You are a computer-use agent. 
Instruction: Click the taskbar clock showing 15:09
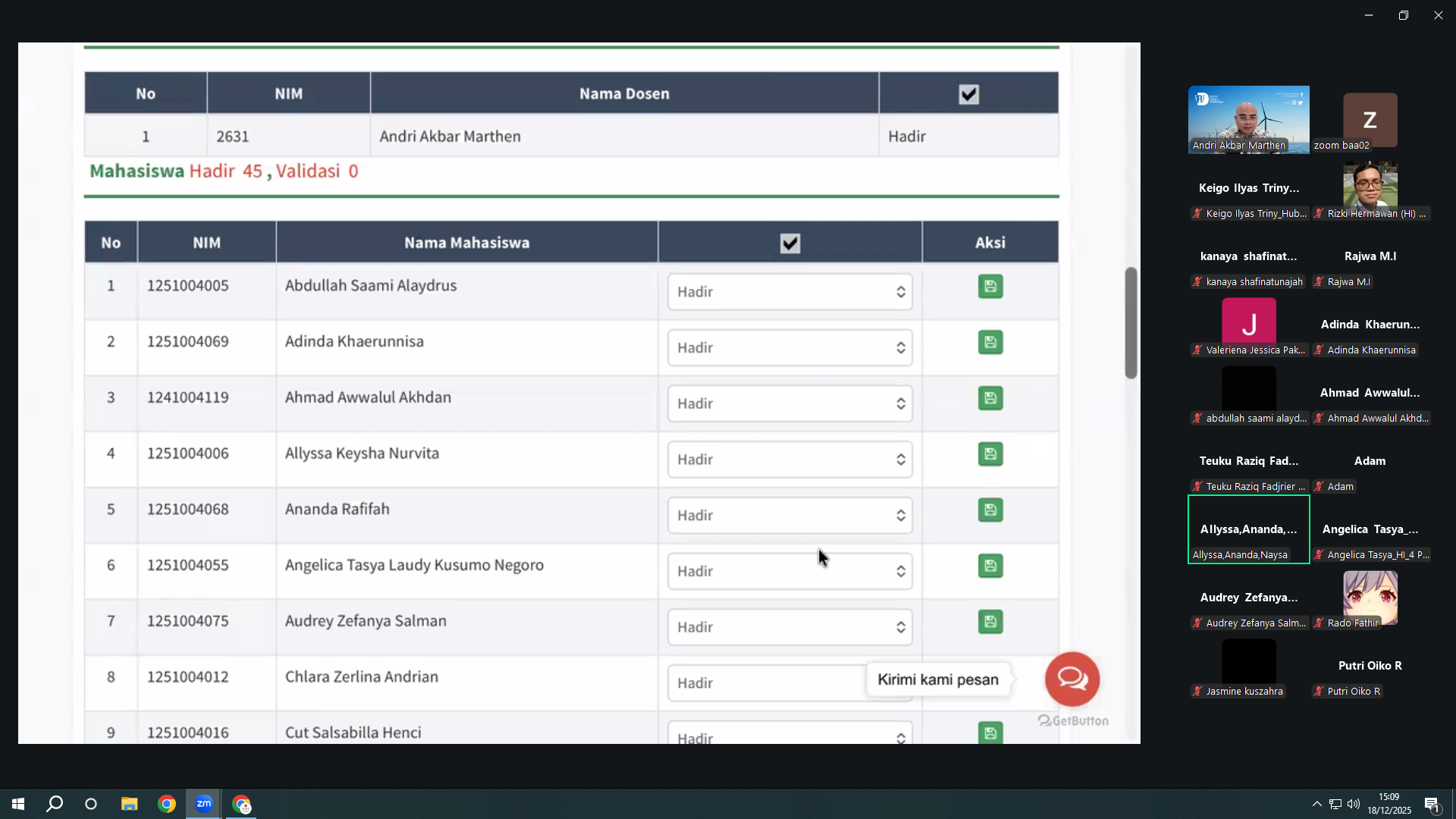coord(1389,804)
